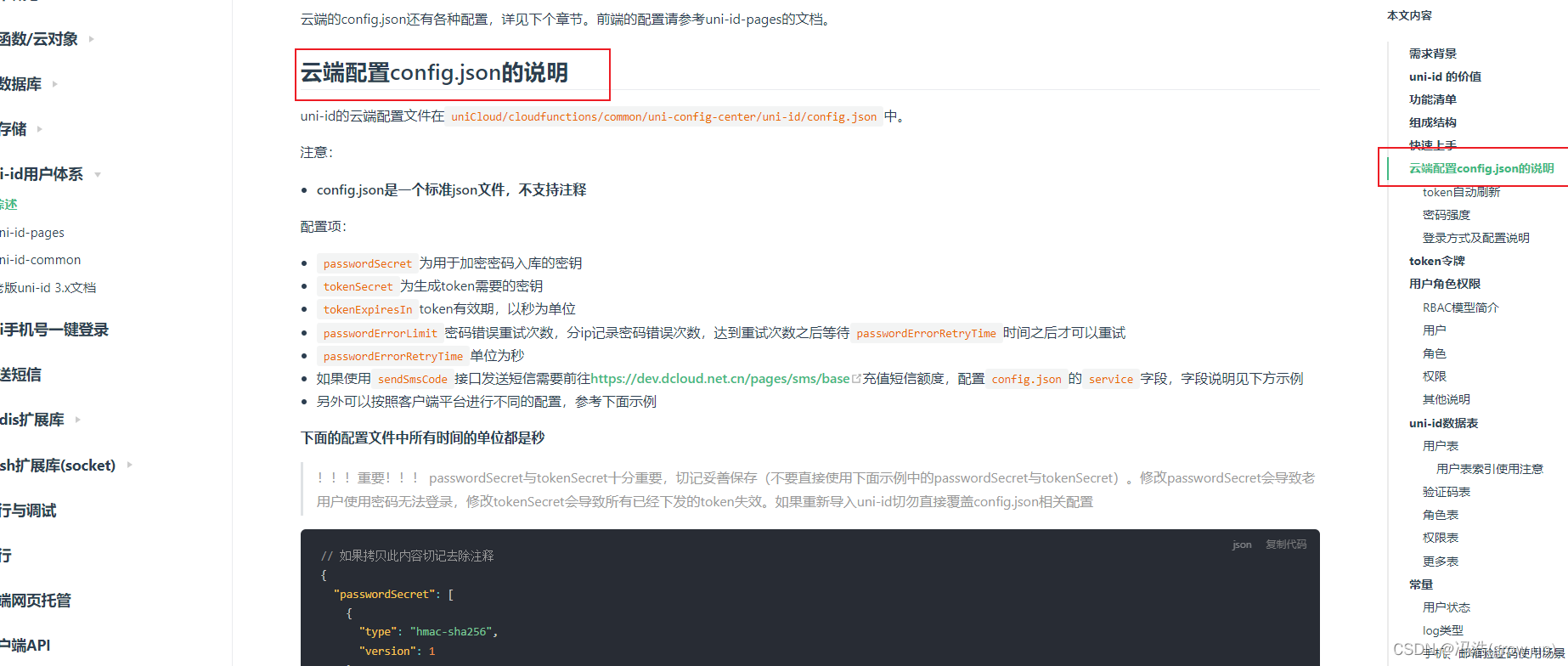Click the json label on code block
Image resolution: width=1568 pixels, height=666 pixels.
point(1242,545)
